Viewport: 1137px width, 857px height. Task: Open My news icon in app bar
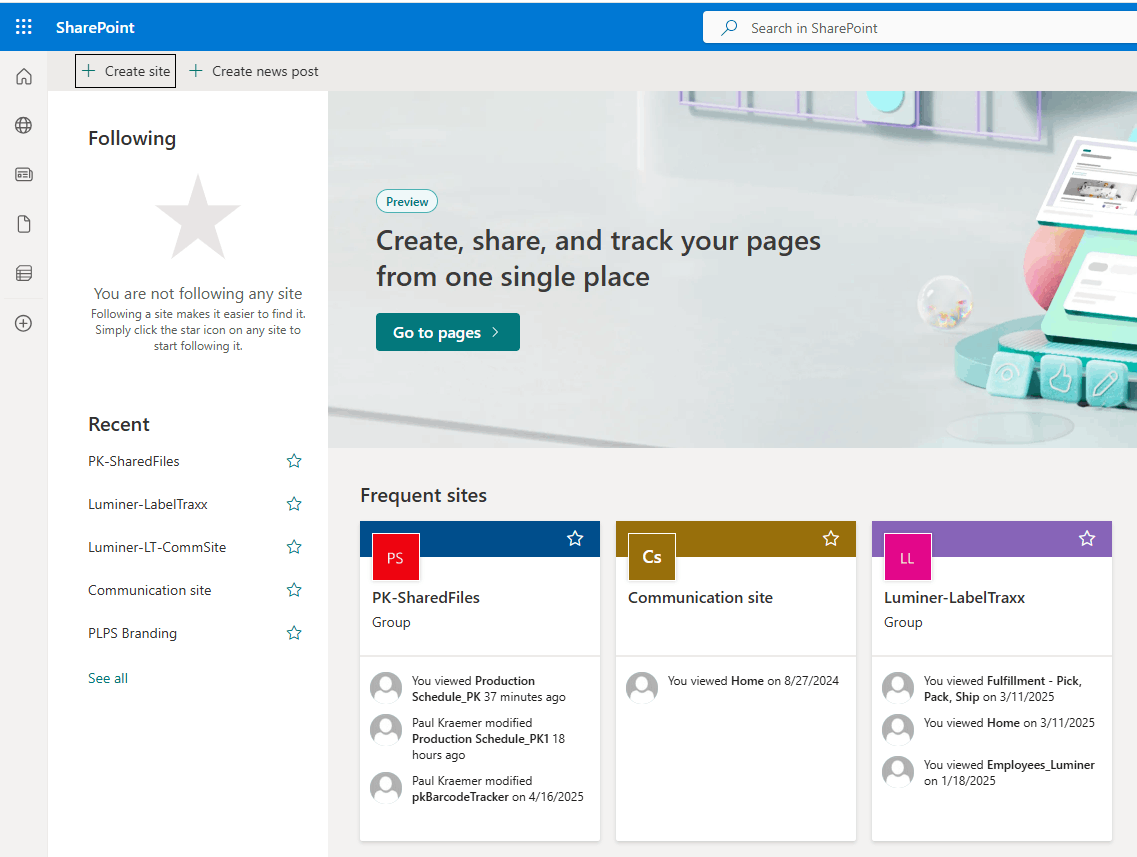[24, 174]
